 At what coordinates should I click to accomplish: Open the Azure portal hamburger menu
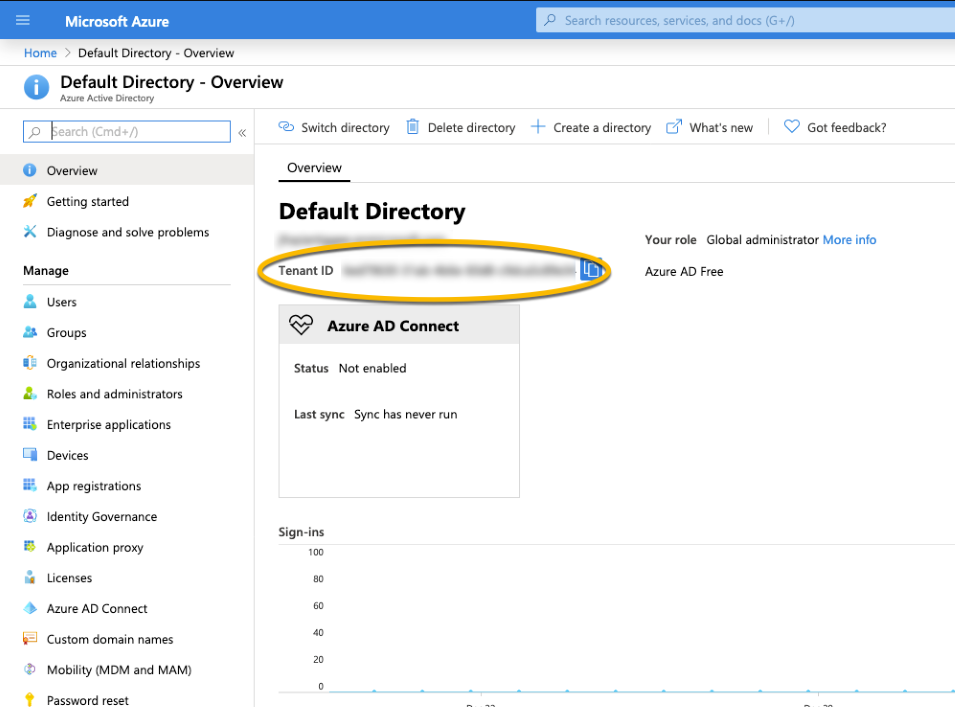(x=23, y=21)
